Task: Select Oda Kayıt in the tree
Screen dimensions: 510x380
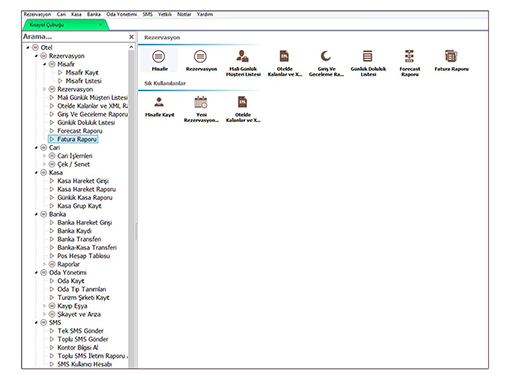Action: point(71,281)
